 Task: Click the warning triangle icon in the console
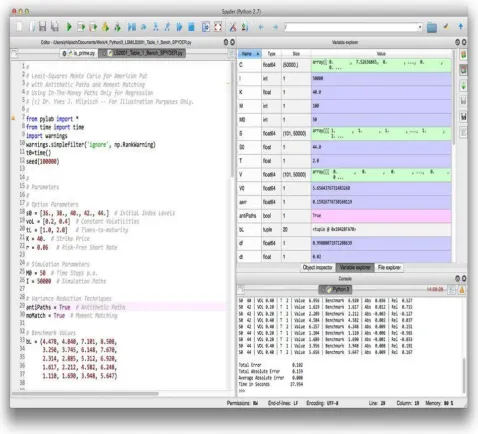pyautogui.click(x=462, y=290)
